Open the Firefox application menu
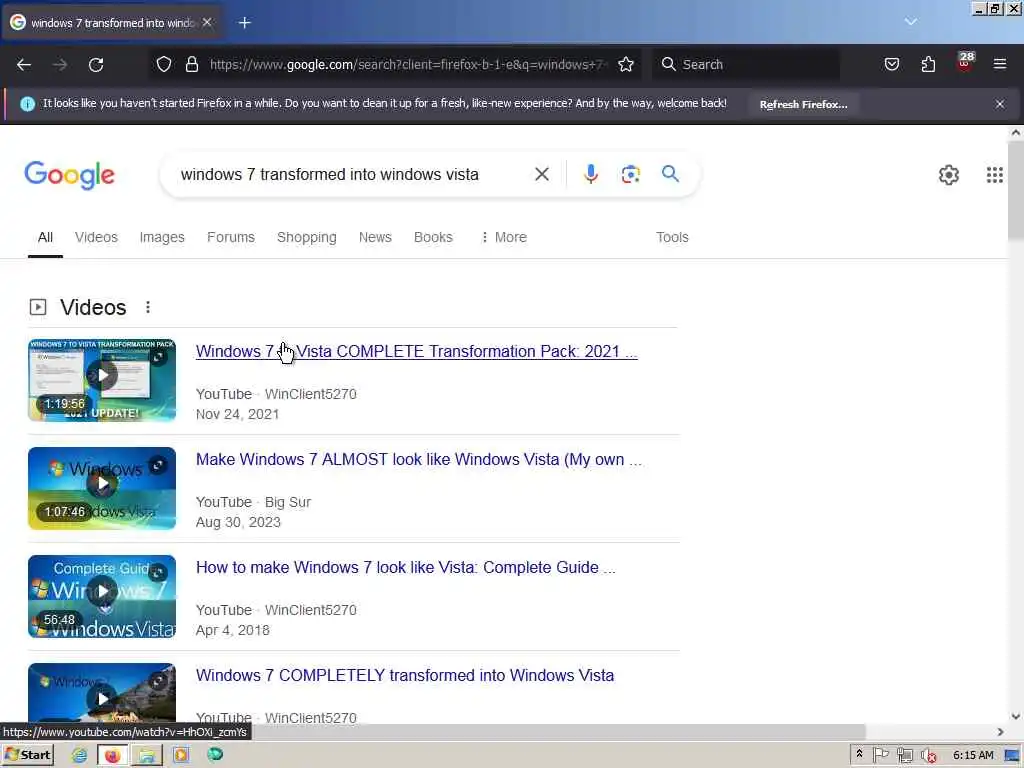 point(1000,64)
